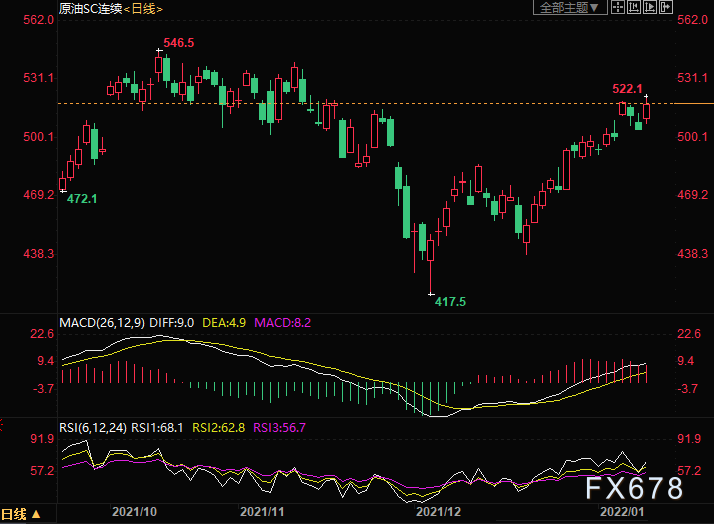Click the DEA:4.9 value
This screenshot has height=524, width=714.
tap(224, 323)
